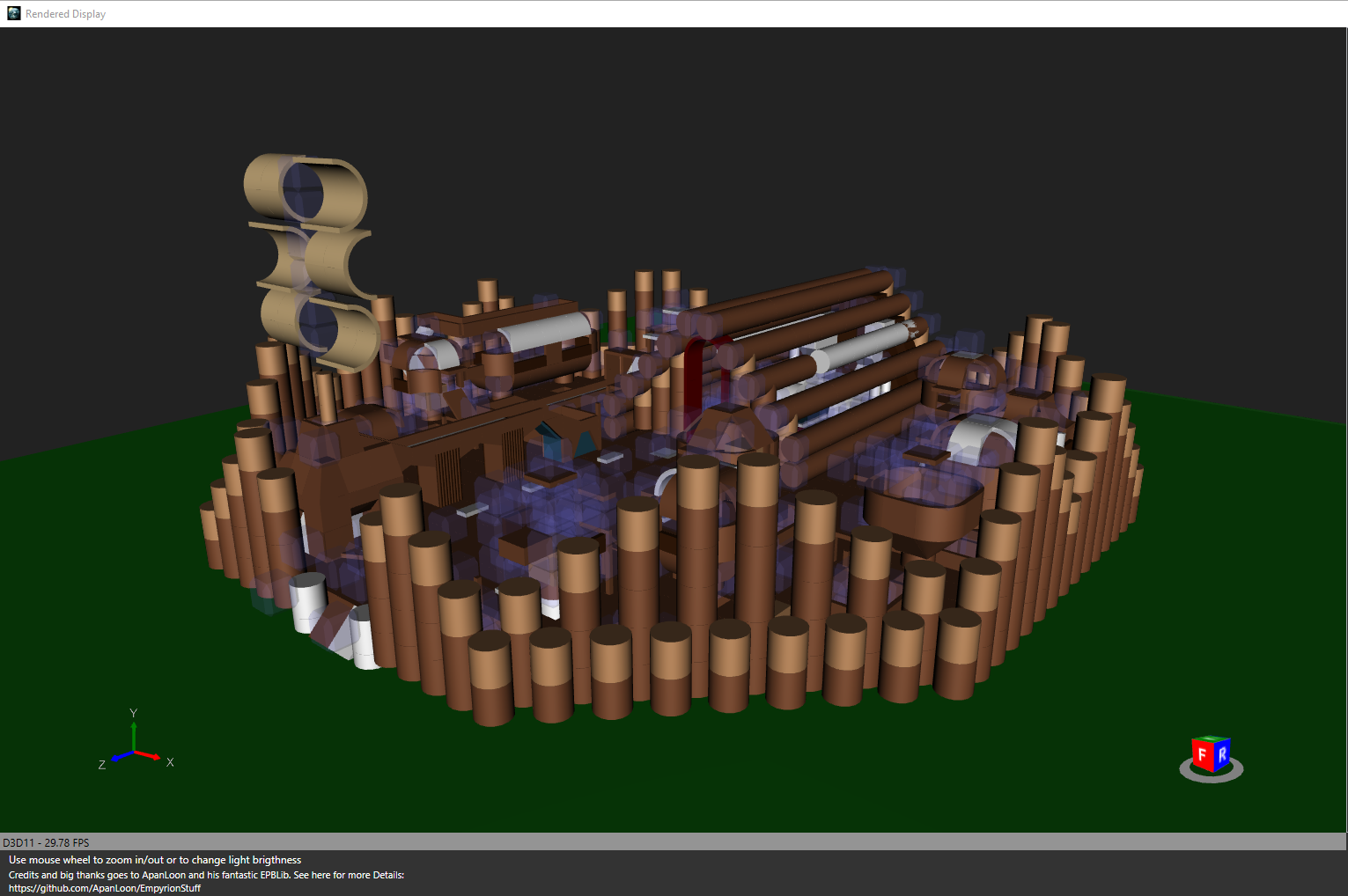Click the credits text mentioning ApanLoon
Screen dimensions: 1348x896
point(206,875)
